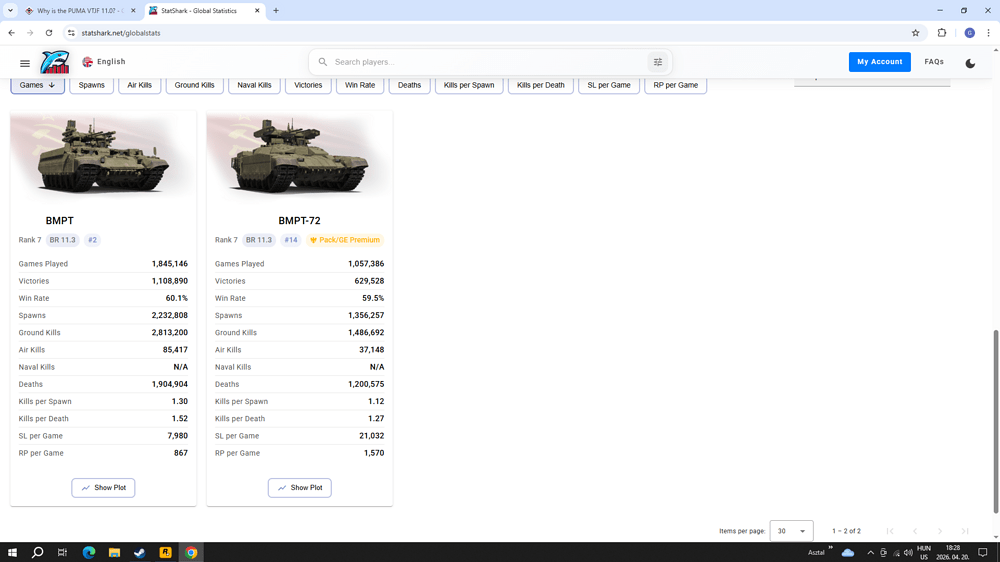Go to previous page of results
Image resolution: width=1000 pixels, height=562 pixels.
coord(915,531)
